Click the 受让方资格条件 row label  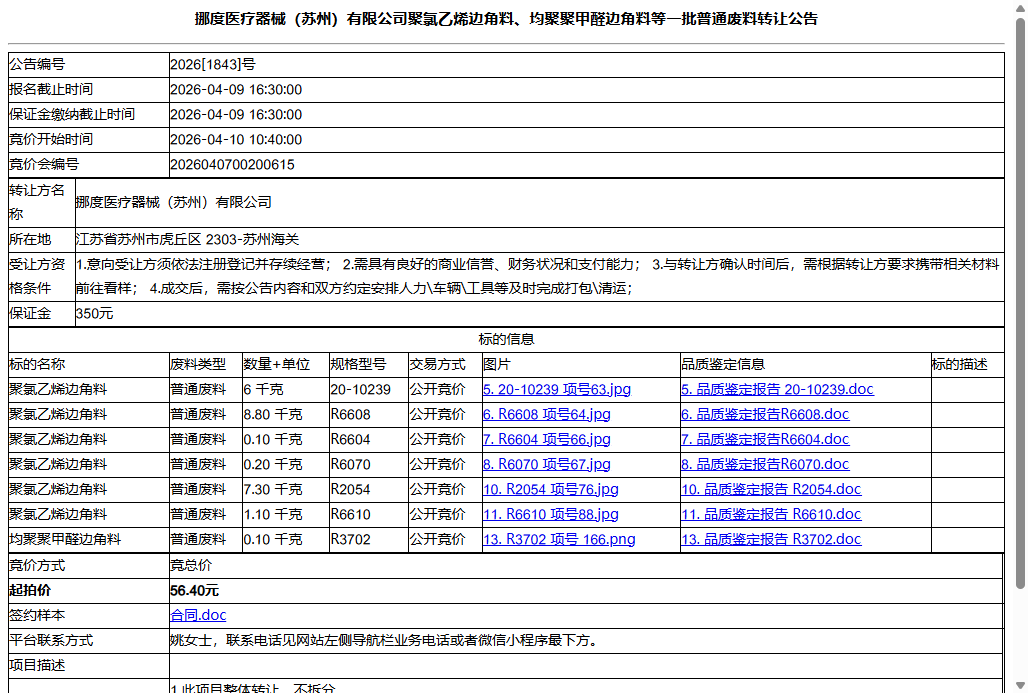tap(37, 276)
